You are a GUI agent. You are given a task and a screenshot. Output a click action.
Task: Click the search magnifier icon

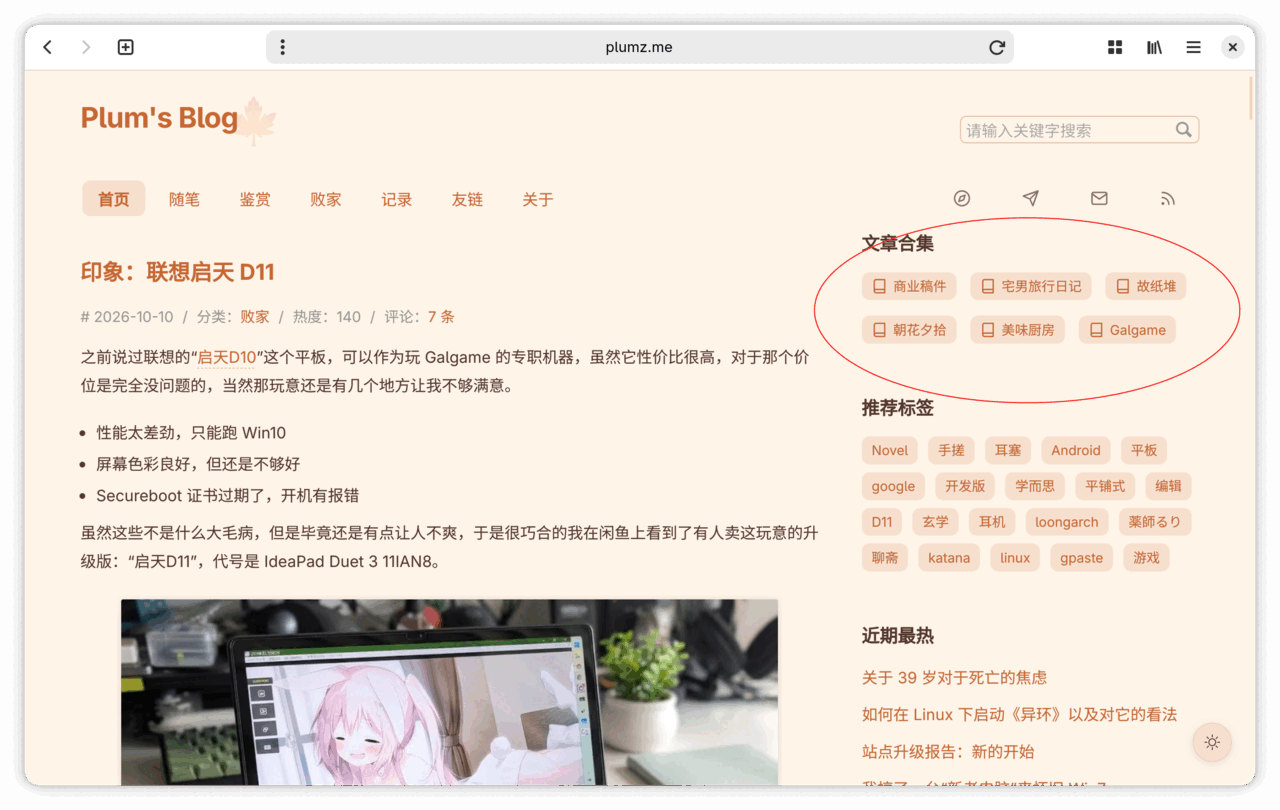point(1183,129)
